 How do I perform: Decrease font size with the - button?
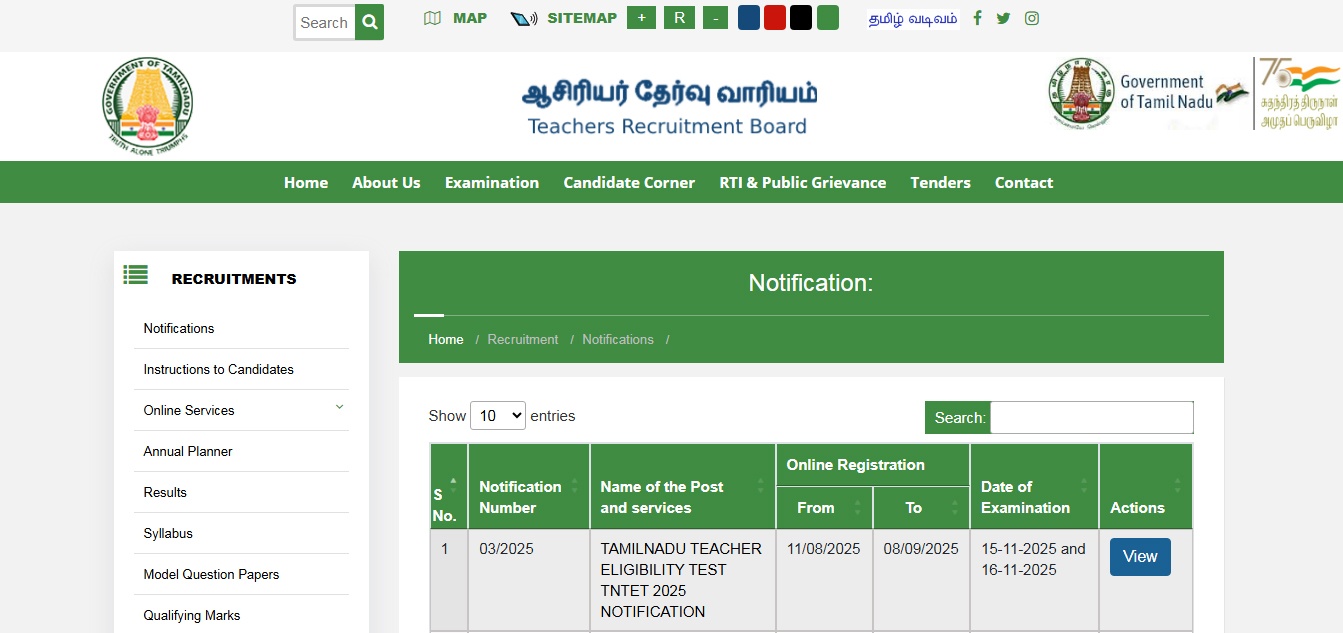(x=715, y=18)
